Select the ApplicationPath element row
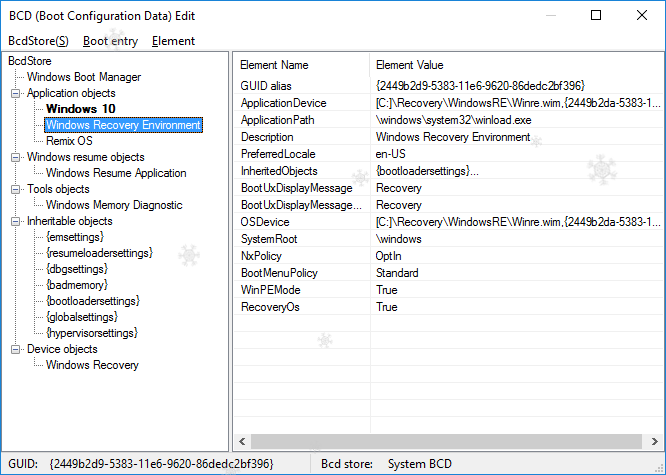The height and width of the screenshot is (475, 666). [x=449, y=120]
